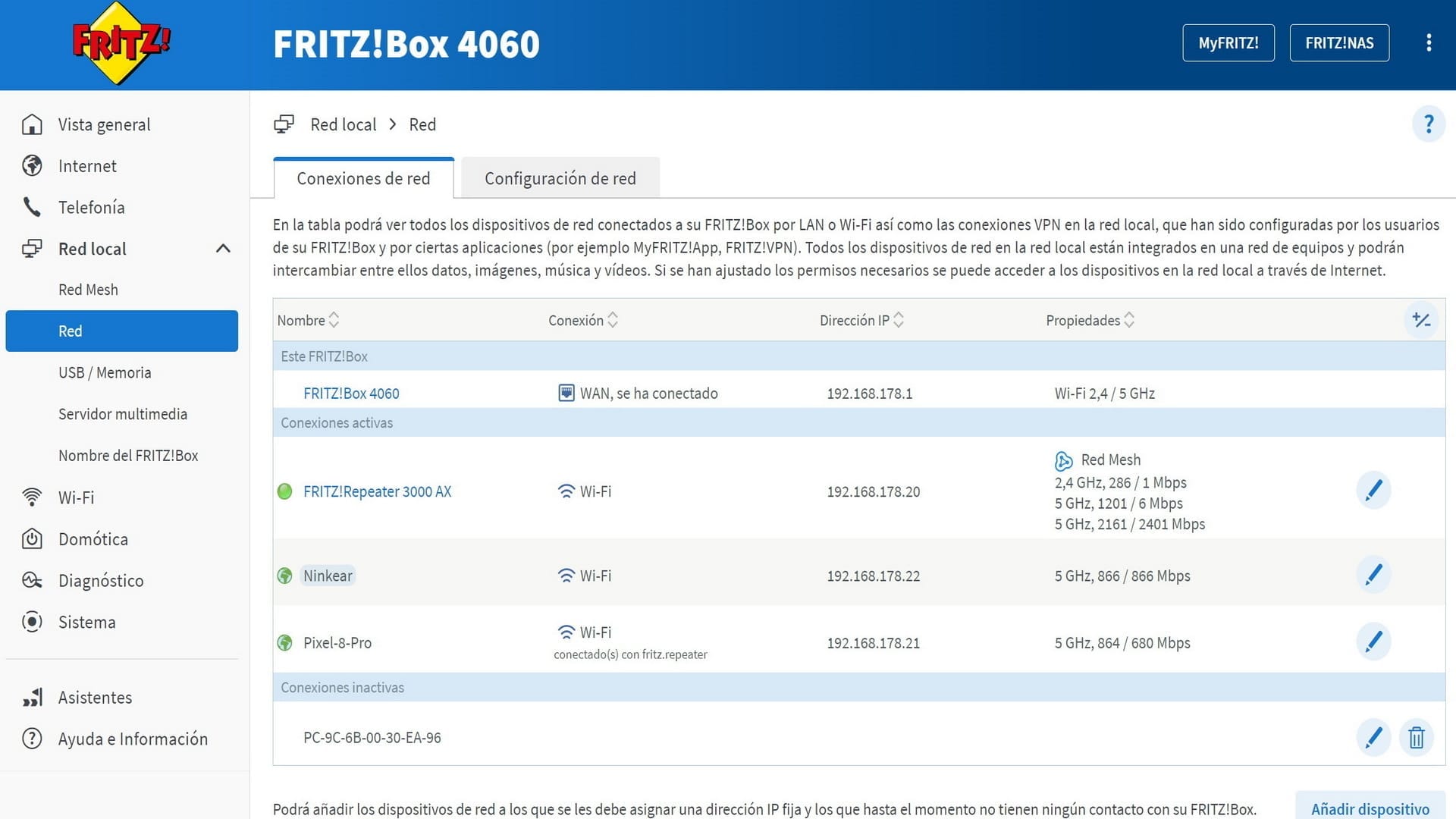Click the FRITZ! logo
This screenshot has height=819, width=1456.
(121, 43)
